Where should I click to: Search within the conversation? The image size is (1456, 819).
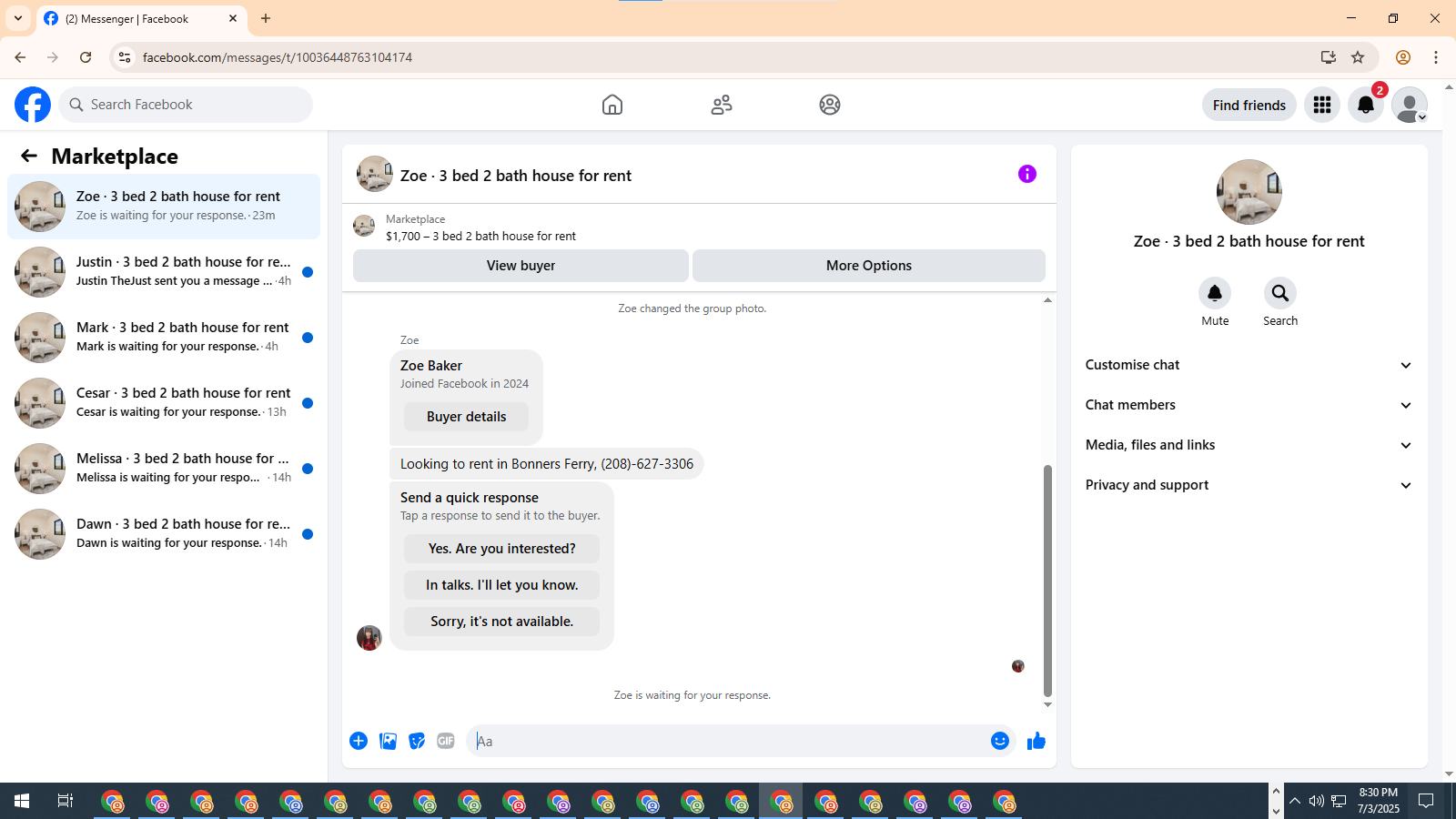pyautogui.click(x=1280, y=293)
